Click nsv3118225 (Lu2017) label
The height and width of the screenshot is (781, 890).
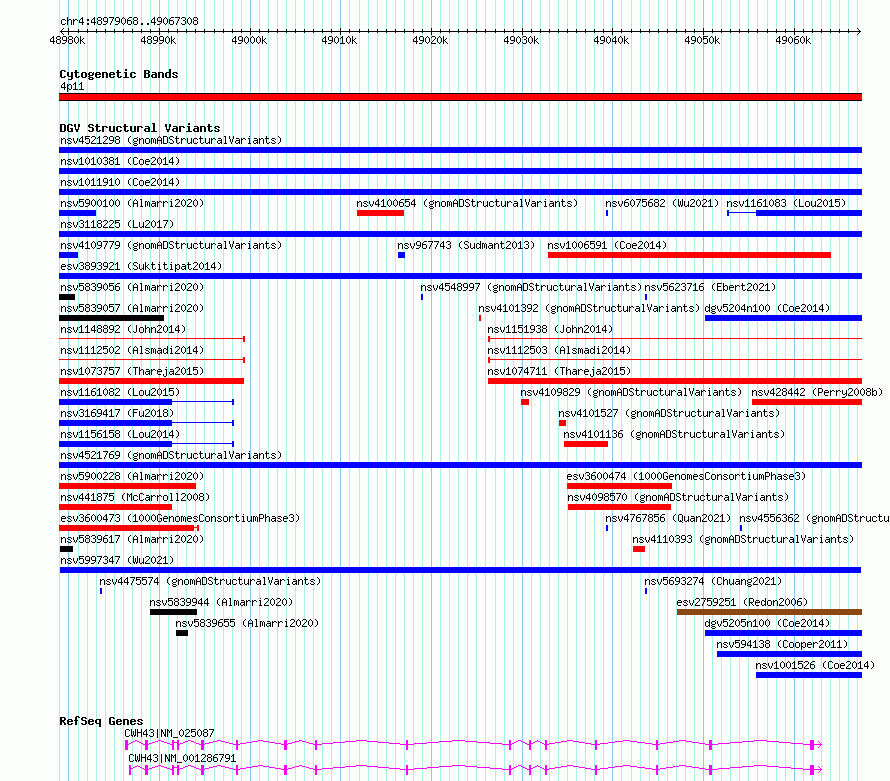pos(117,224)
